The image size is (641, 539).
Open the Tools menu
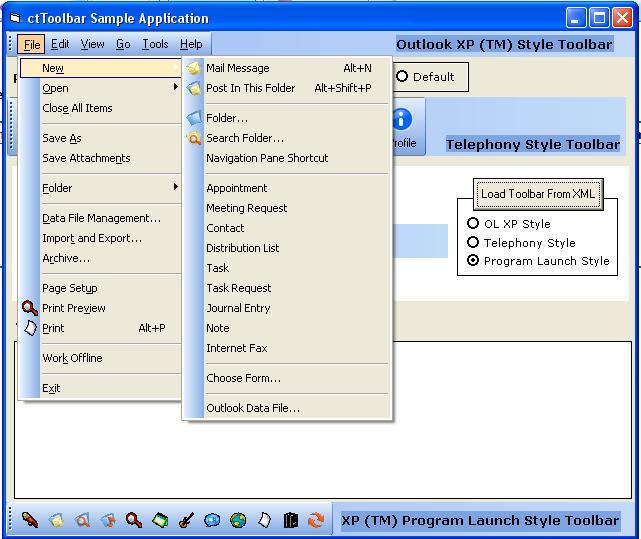155,44
